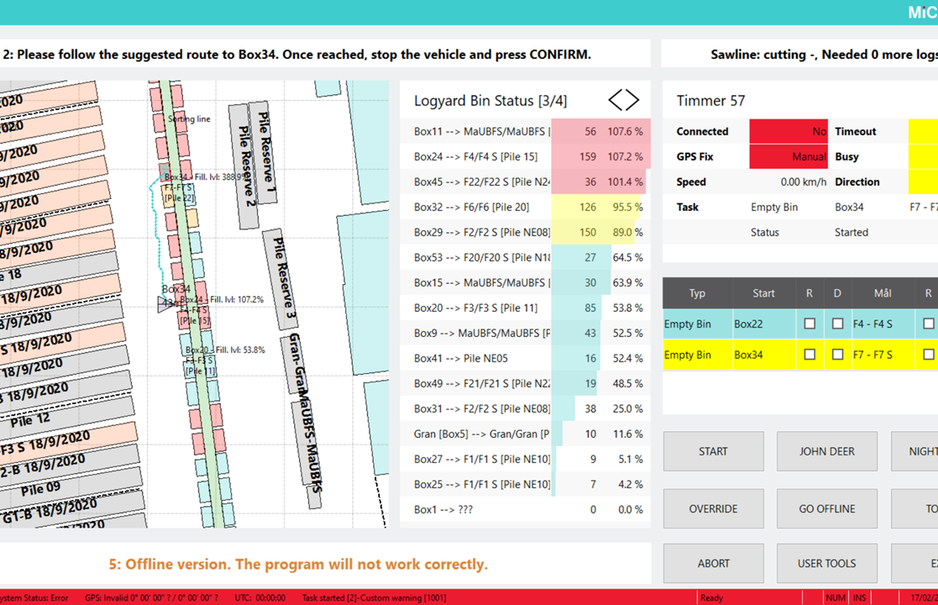Abort the current task
Viewport: 938px width, 605px height.
pos(713,563)
